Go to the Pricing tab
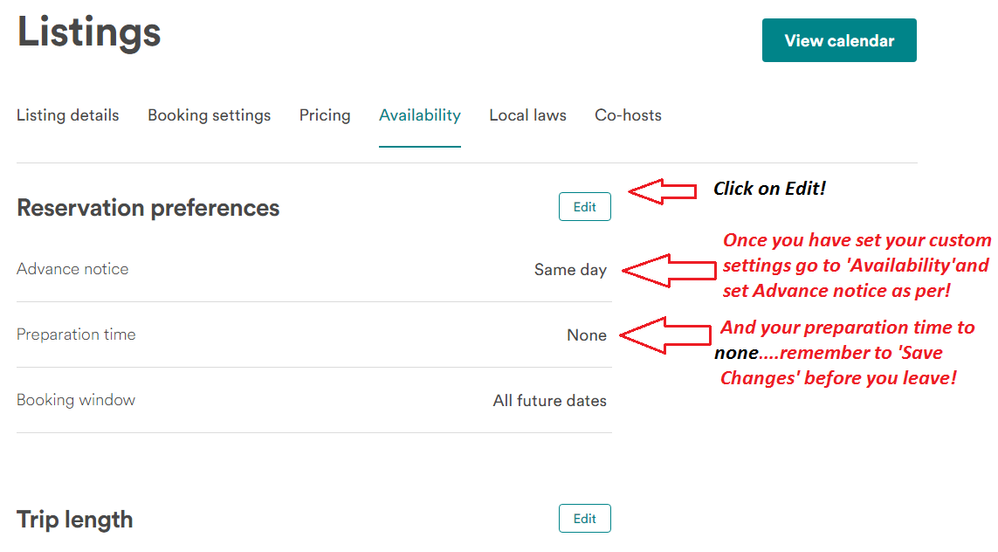 [325, 115]
